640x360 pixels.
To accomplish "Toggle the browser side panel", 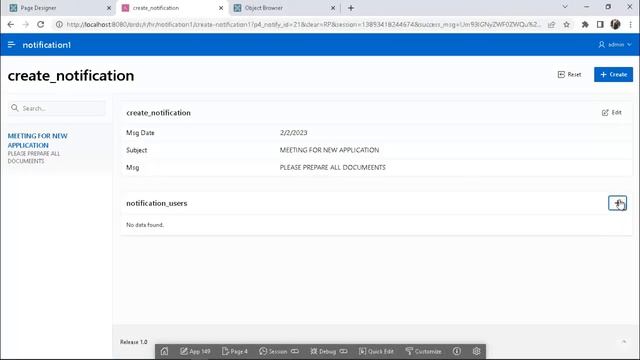I will tap(600, 24).
